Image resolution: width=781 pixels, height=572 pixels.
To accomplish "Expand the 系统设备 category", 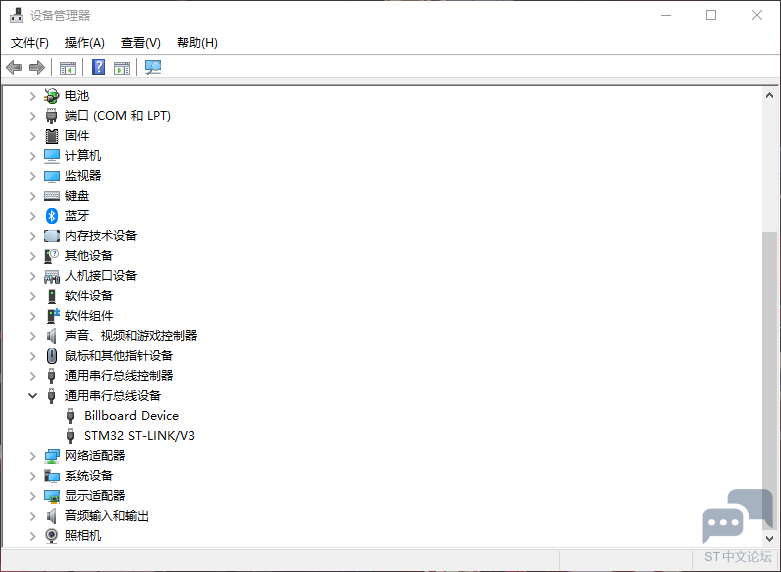I will click(x=32, y=476).
